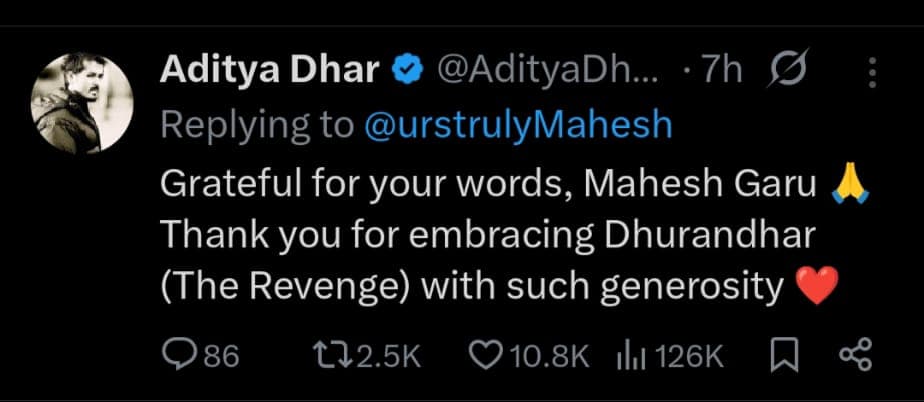Image resolution: width=924 pixels, height=402 pixels.
Task: Click the share icon on the tweet
Action: pos(853,355)
